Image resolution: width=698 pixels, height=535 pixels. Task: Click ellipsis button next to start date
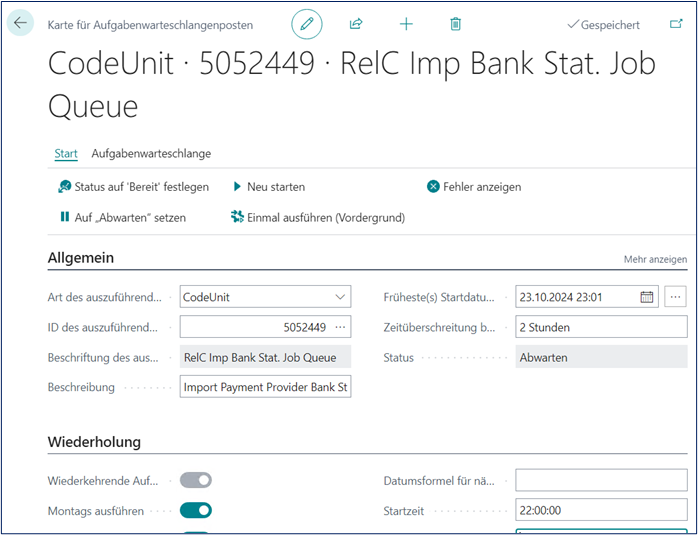click(675, 297)
